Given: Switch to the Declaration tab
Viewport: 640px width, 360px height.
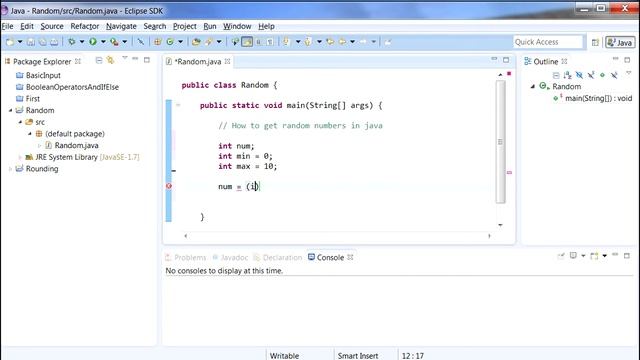Looking at the screenshot, I should 278,257.
